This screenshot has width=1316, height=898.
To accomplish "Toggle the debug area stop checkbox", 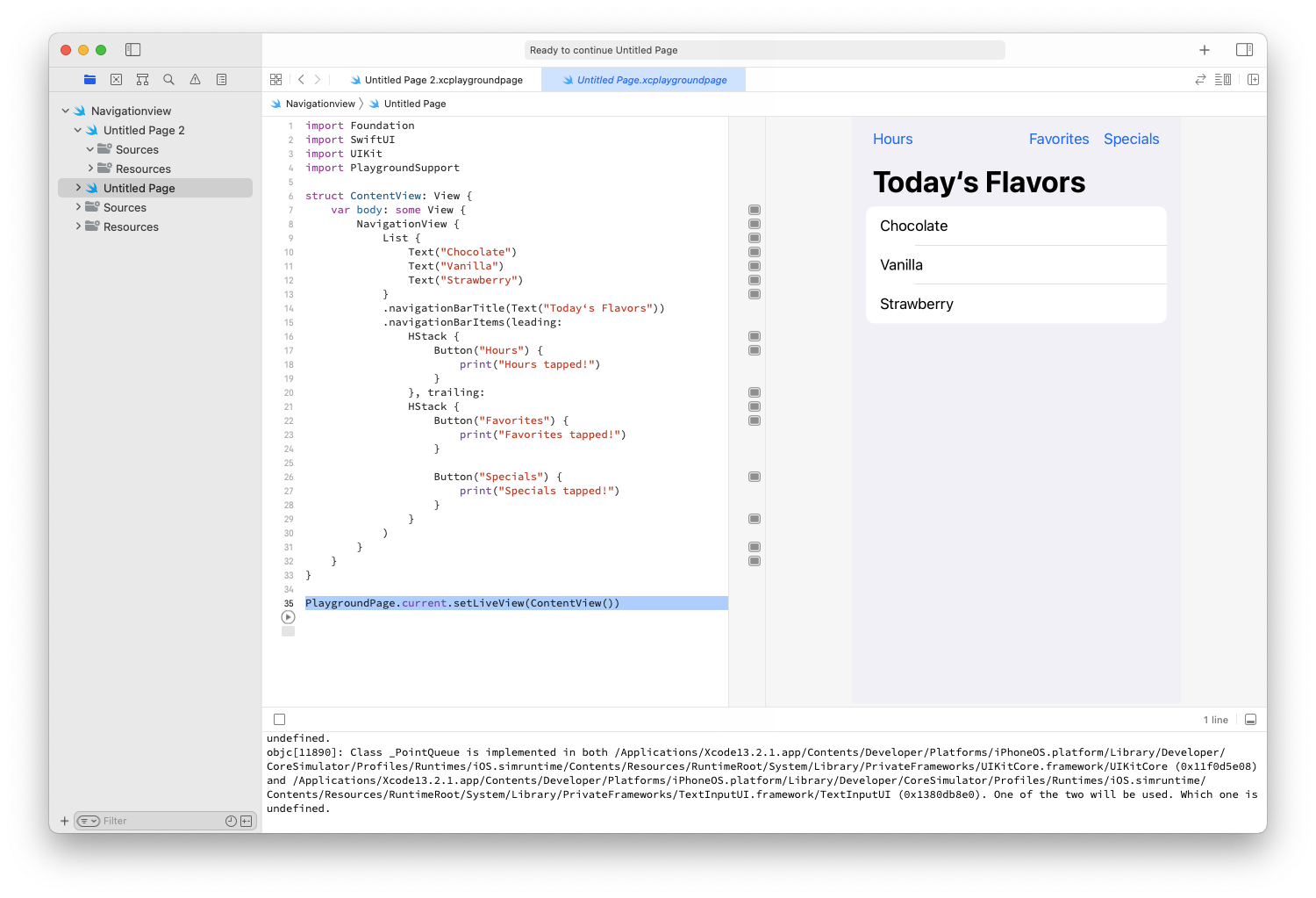I will coord(279,720).
